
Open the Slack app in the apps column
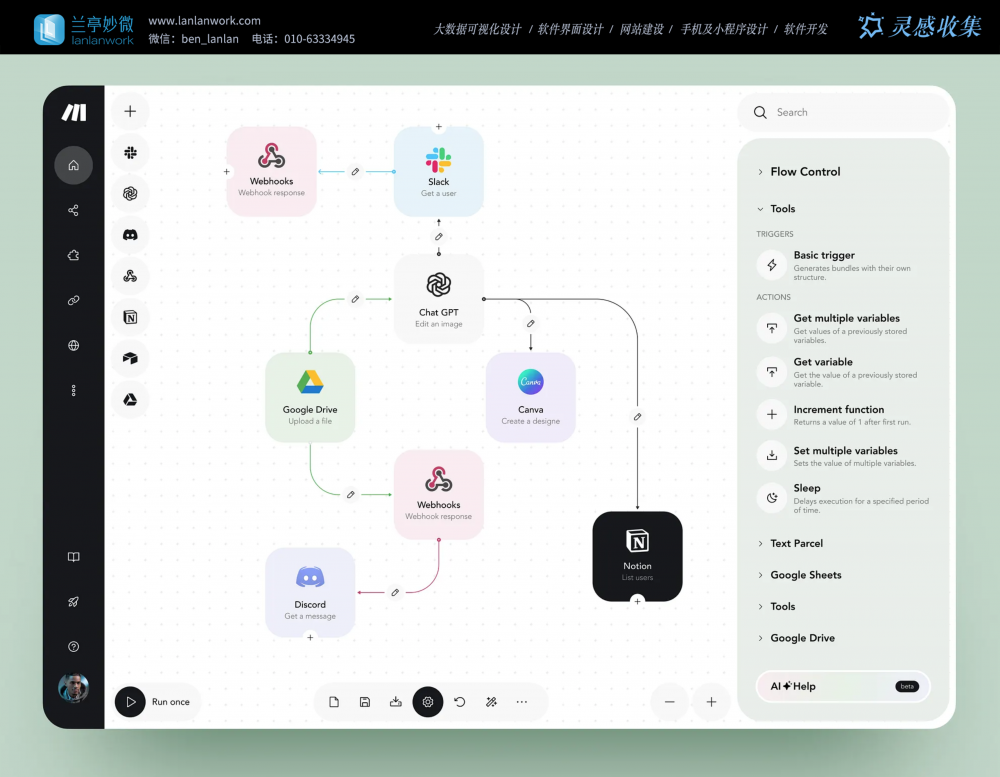(x=130, y=152)
